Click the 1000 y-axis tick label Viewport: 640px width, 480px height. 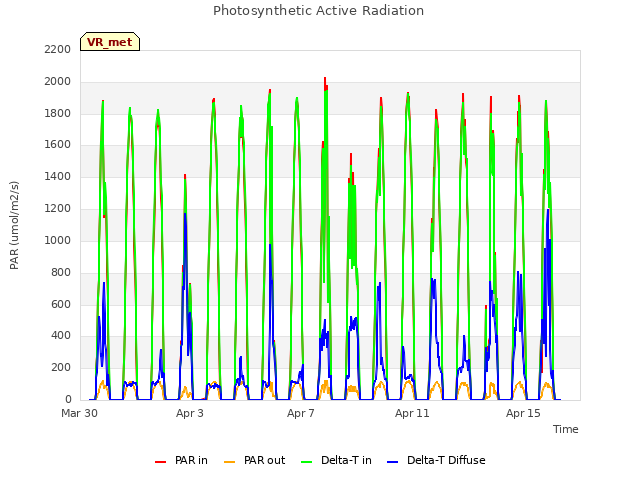(x=58, y=240)
